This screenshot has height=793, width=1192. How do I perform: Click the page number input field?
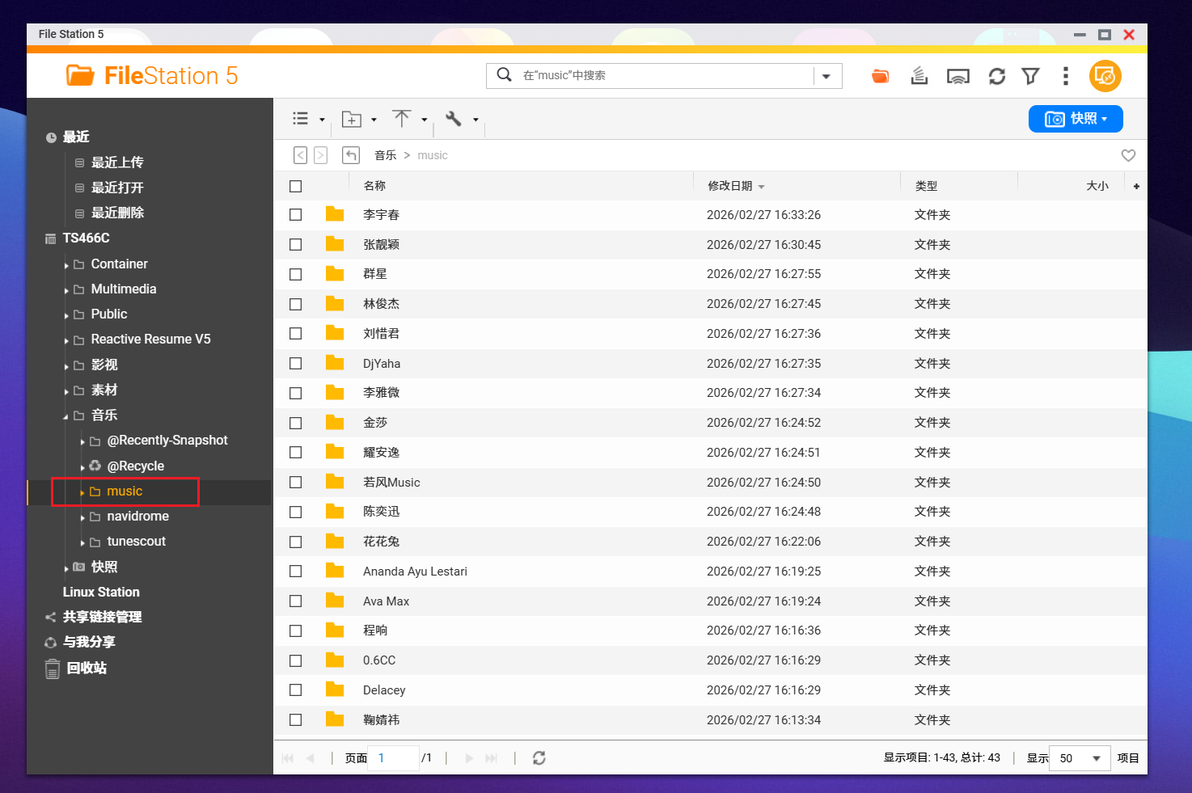point(393,758)
